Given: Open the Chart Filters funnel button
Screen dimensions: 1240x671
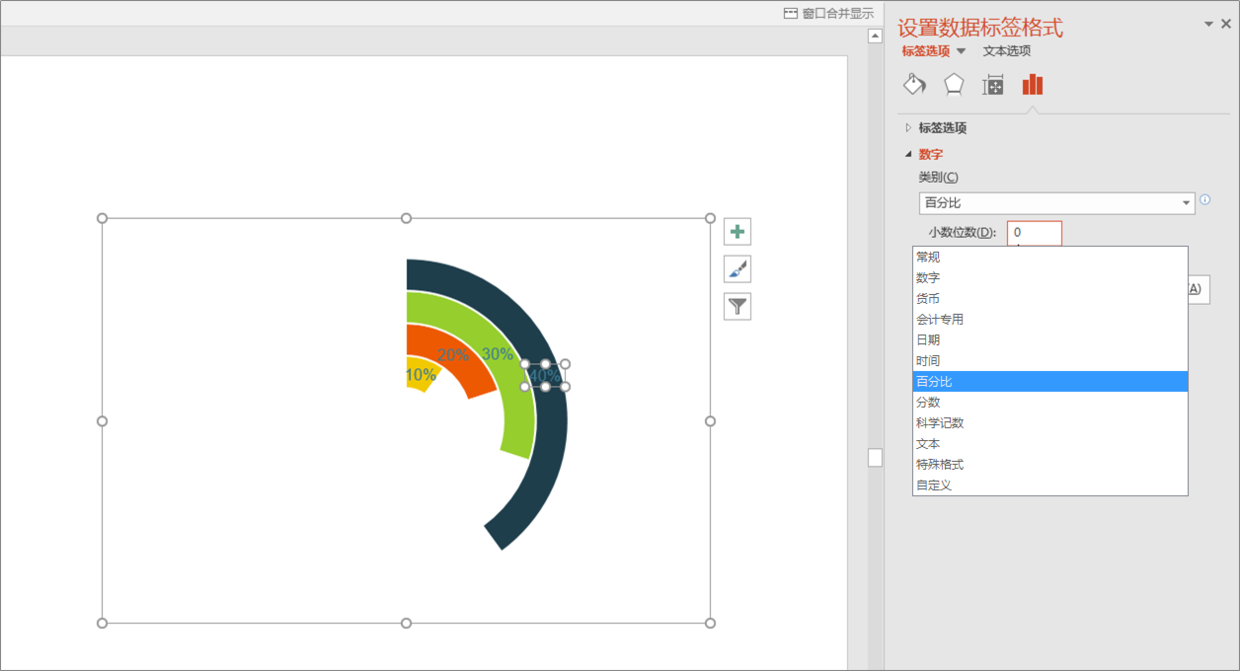Looking at the screenshot, I should pyautogui.click(x=737, y=306).
